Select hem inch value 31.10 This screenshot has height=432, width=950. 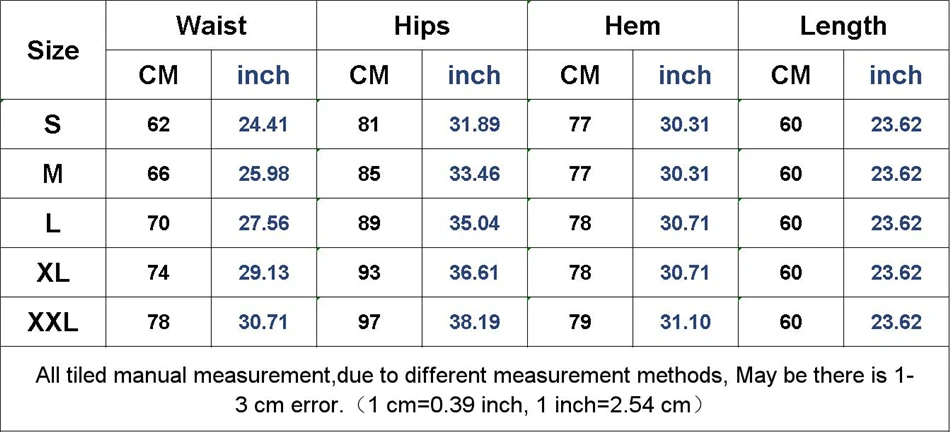click(x=685, y=323)
